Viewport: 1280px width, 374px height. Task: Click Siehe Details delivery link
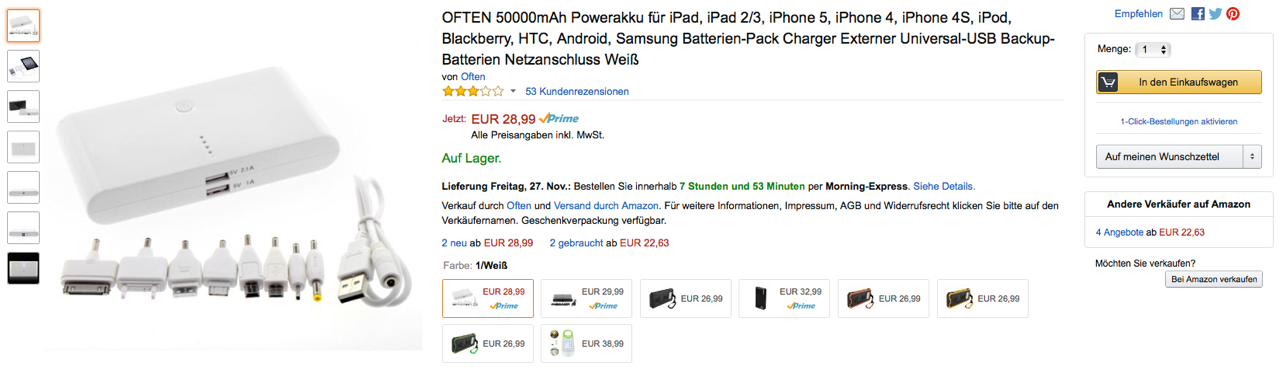click(944, 186)
